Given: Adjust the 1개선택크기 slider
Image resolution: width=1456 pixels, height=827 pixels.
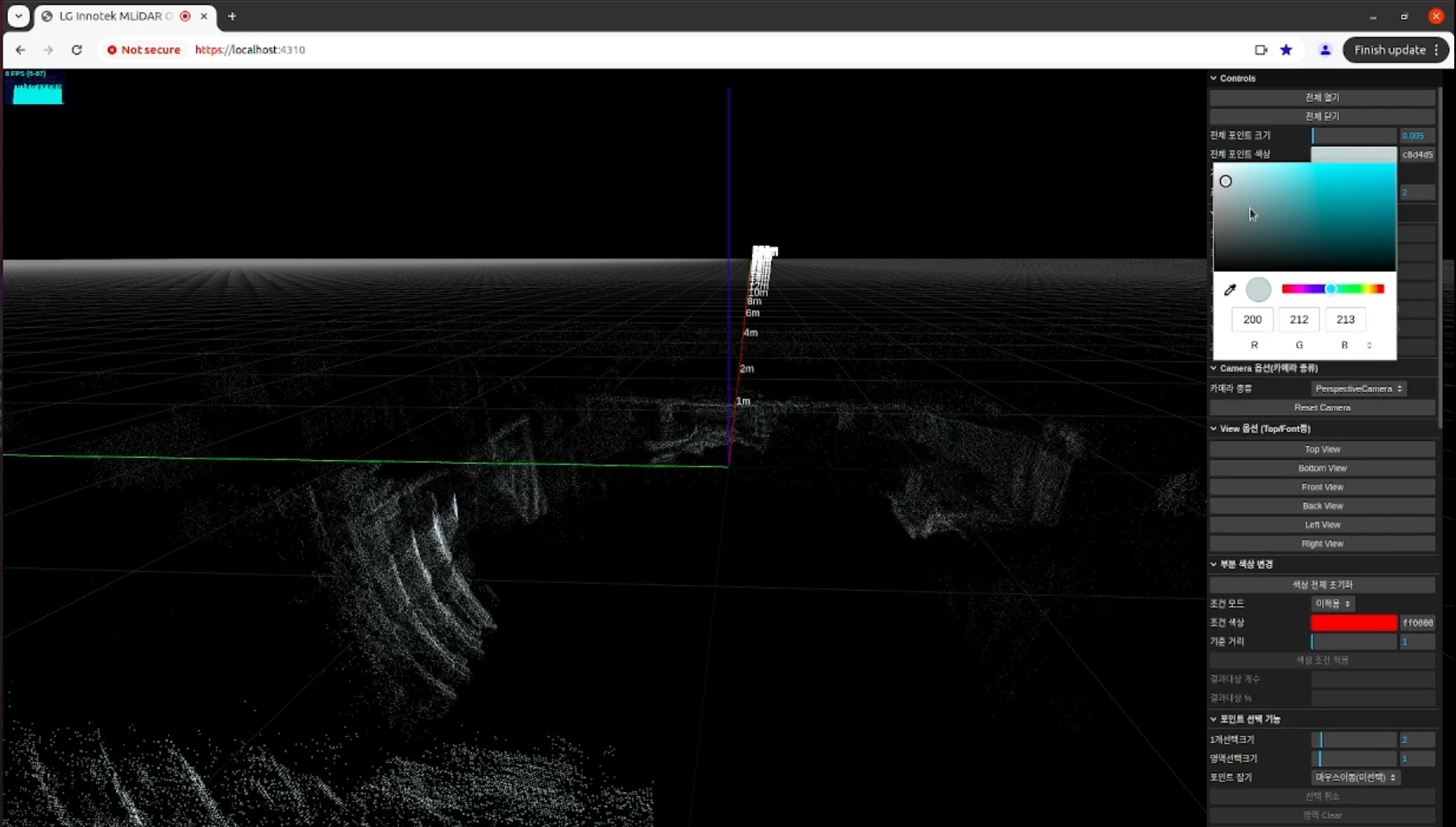Looking at the screenshot, I should pos(1354,740).
